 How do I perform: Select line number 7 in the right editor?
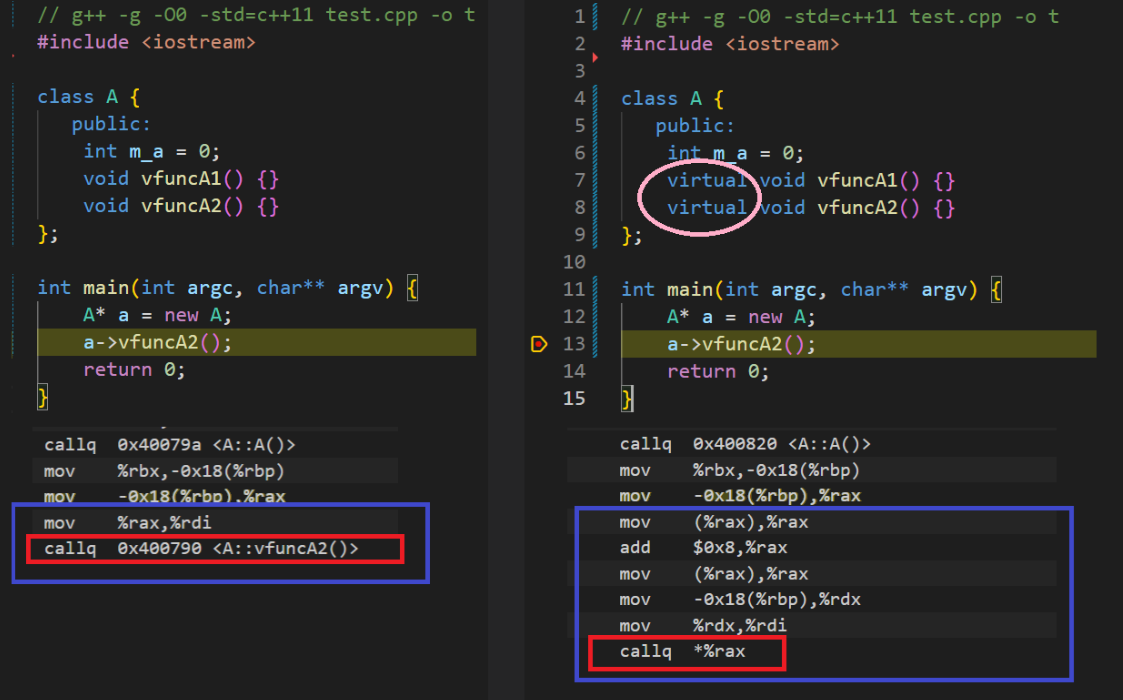coord(579,180)
